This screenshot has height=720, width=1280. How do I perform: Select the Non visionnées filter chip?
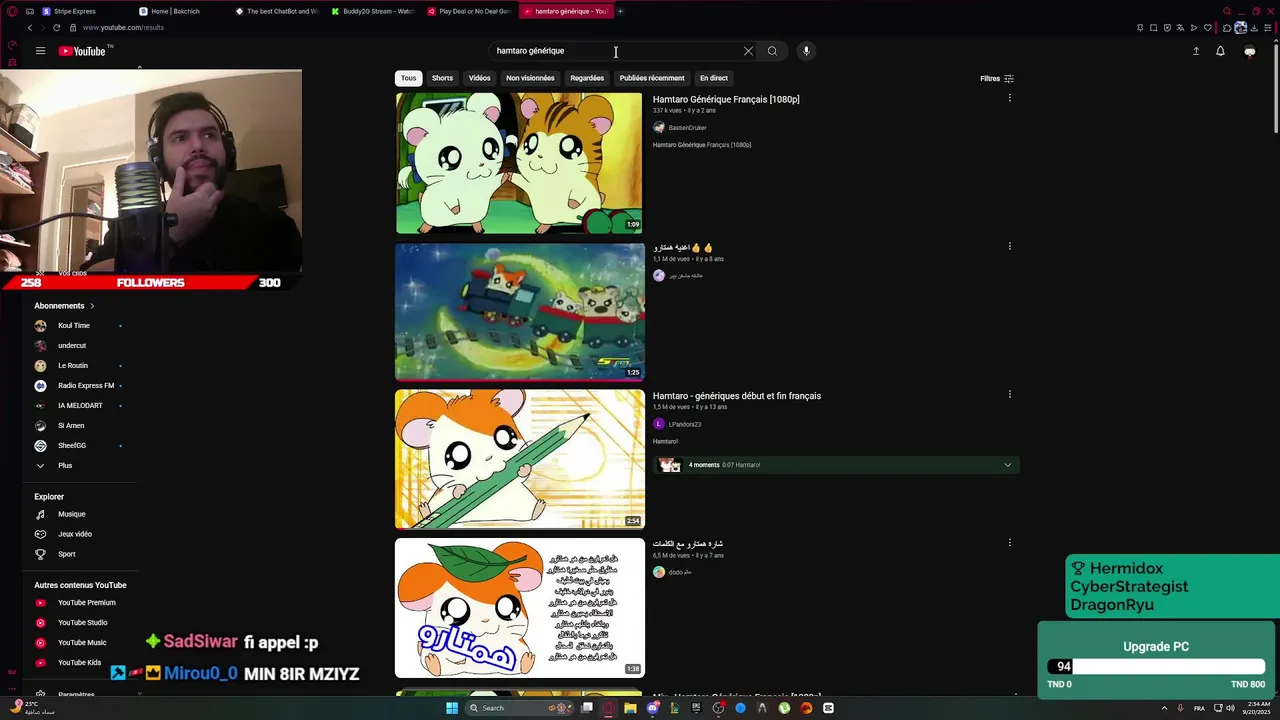coord(530,78)
